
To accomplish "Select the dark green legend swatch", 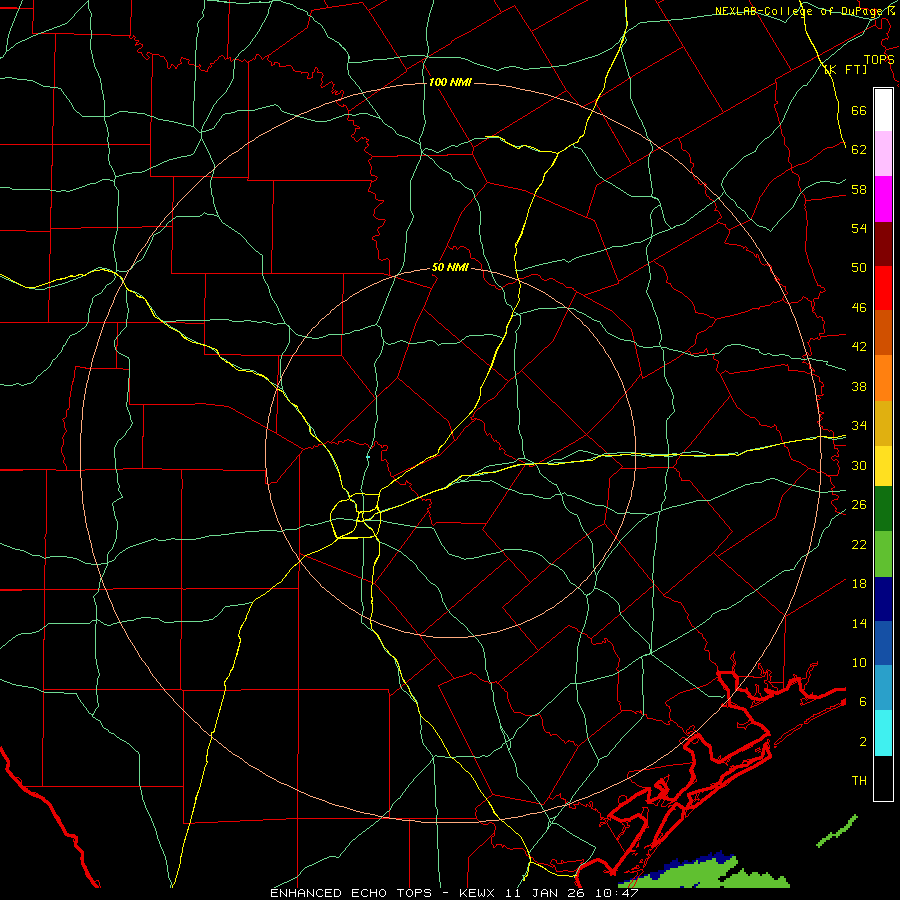I will coord(883,509).
